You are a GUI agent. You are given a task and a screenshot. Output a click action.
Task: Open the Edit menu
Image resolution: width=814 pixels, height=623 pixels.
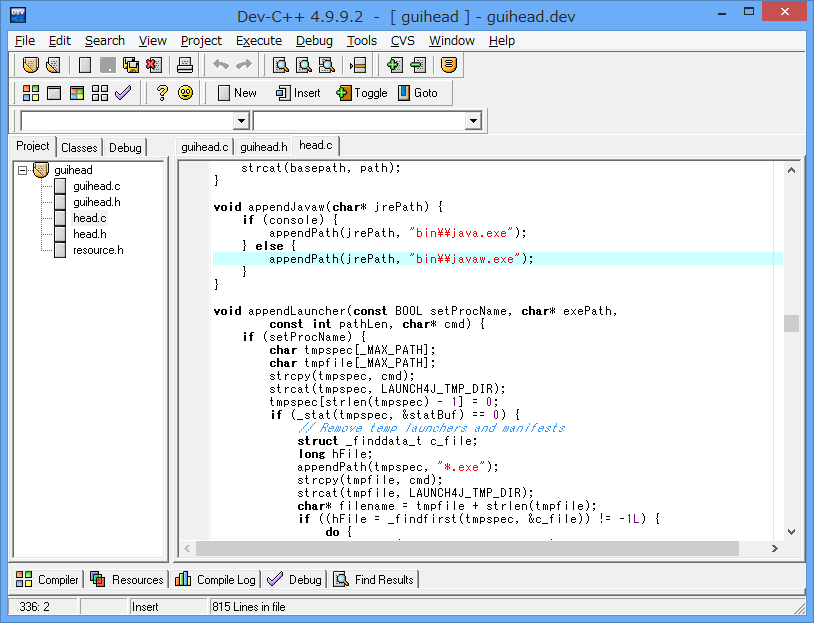(60, 40)
